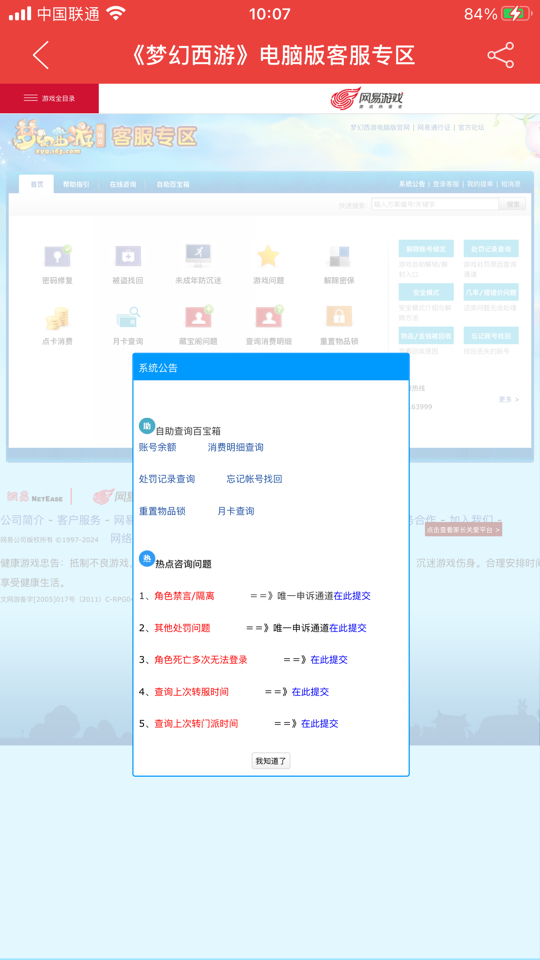Image resolution: width=540 pixels, height=960 pixels.
Task: Click 在此提交 for 其他处罚问题
Action: (348, 628)
